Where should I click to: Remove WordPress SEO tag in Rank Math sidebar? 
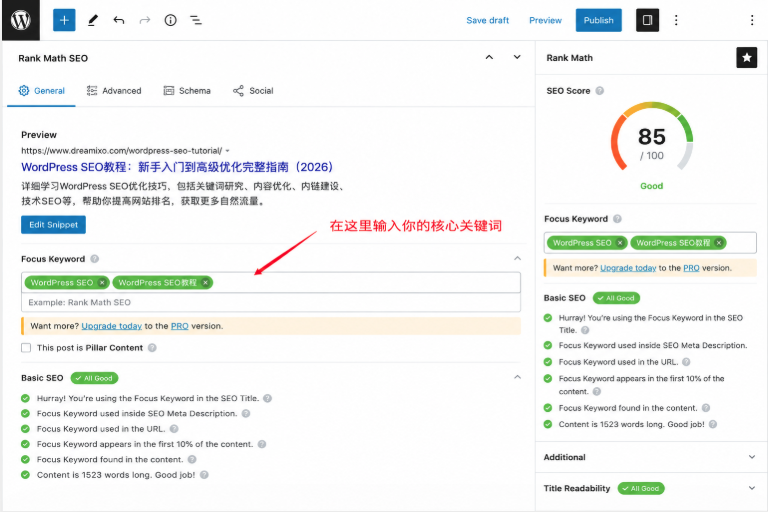coord(620,243)
